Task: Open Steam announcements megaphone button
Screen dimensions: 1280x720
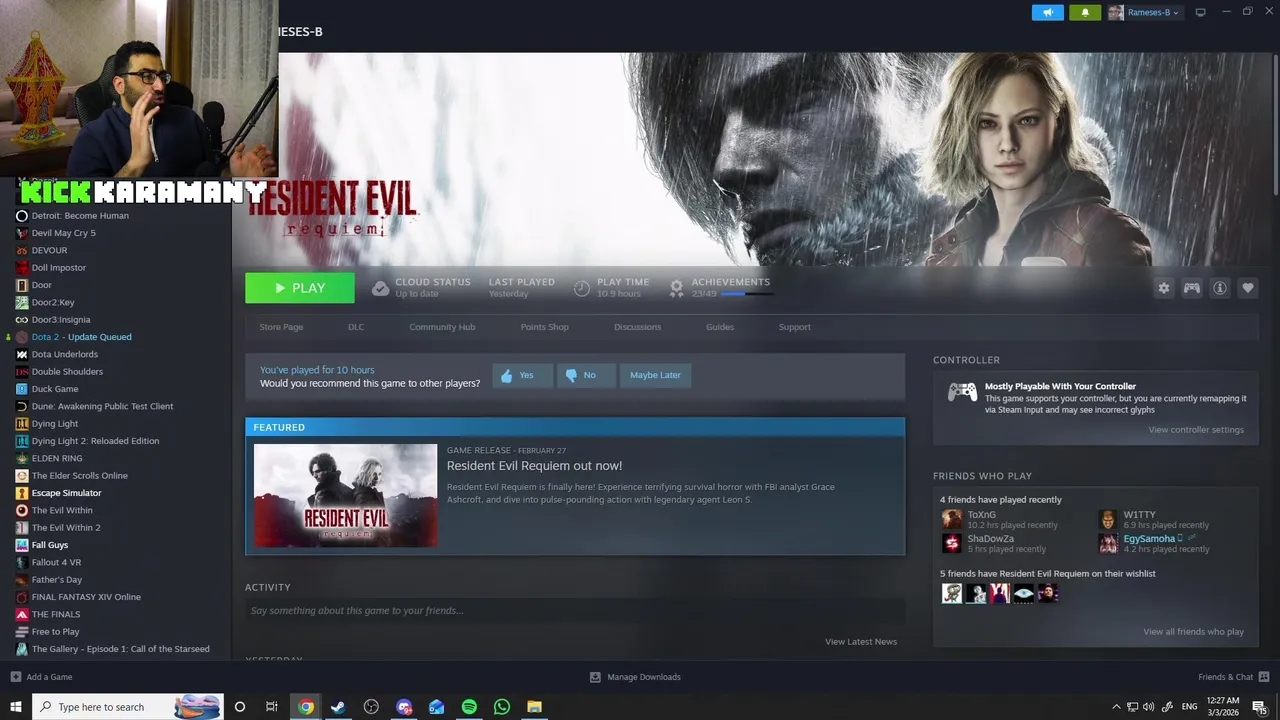Action: [x=1047, y=13]
